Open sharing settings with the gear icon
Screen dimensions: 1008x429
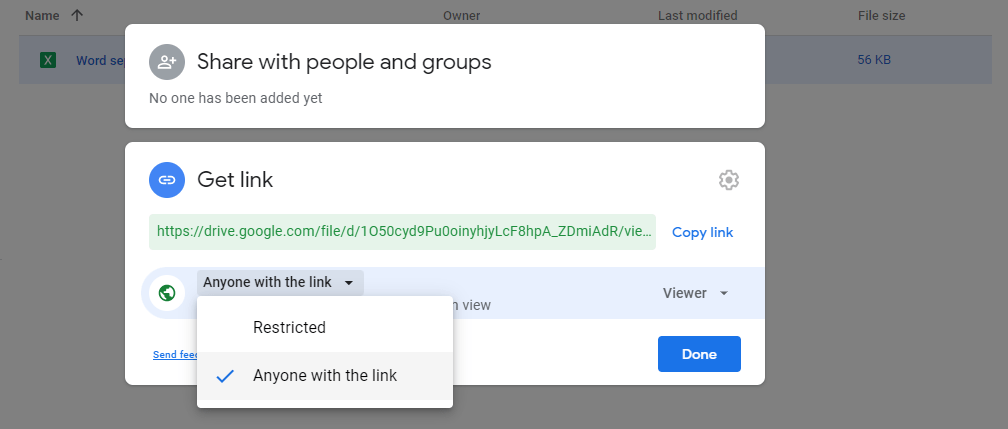(x=728, y=180)
